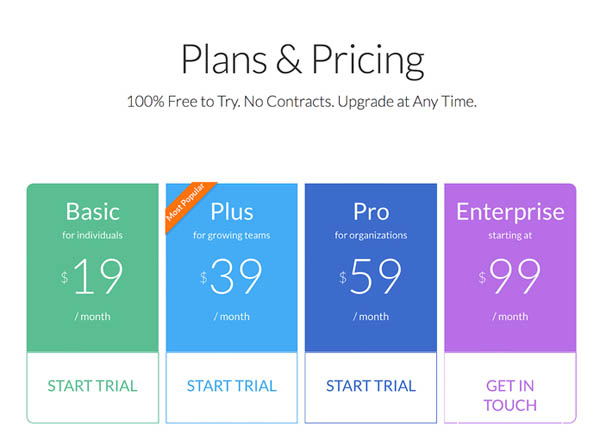The image size is (600, 440).
Task: Start trial for the Pro plan
Action: coord(371,387)
